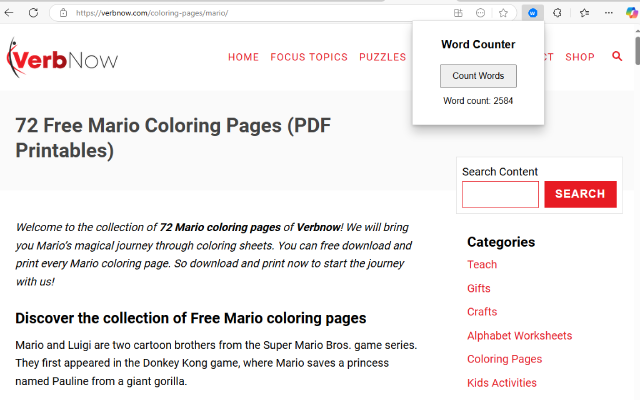This screenshot has height=400, width=640.
Task: Click the "Word Counter" popup title
Action: coord(478,44)
